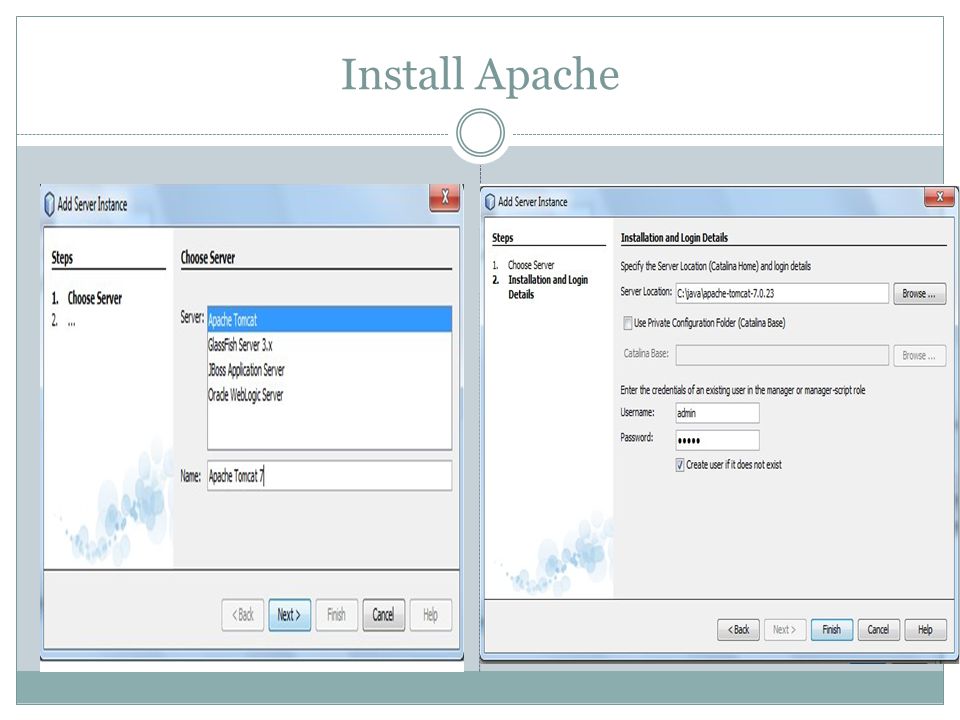The image size is (960, 720).
Task: Click the Name field containing Apache Tomcat 7
Action: click(329, 476)
